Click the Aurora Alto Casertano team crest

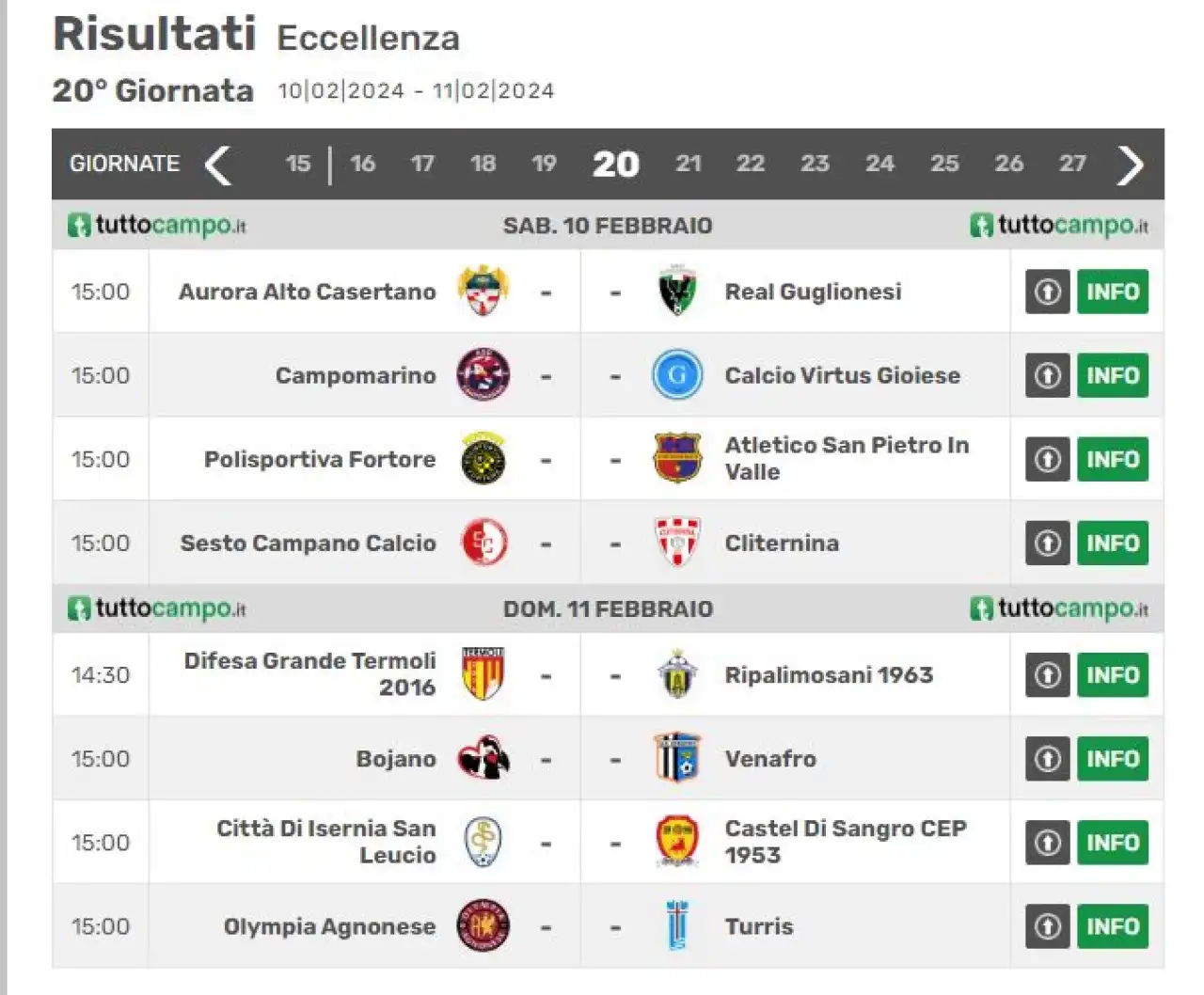click(x=483, y=291)
